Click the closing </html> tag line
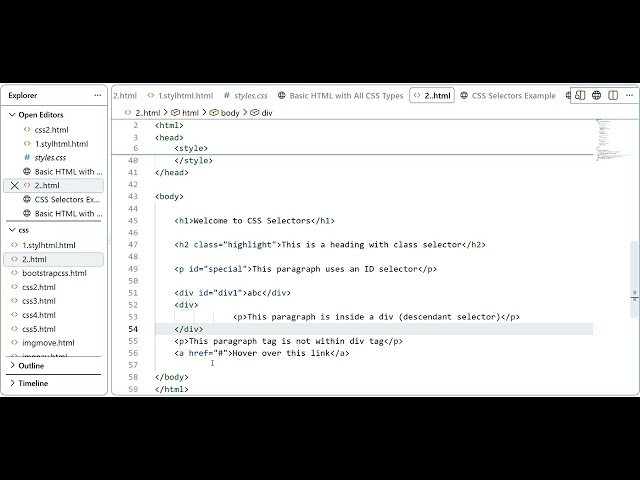 [171, 389]
